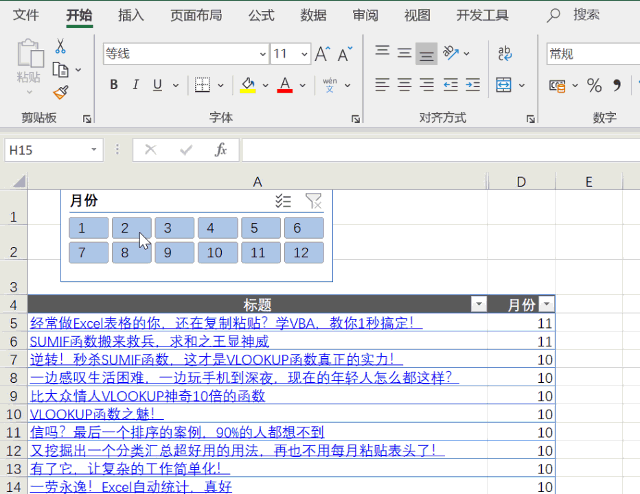Viewport: 640px width, 494px height.
Task: Align text to top
Action: coord(382,51)
